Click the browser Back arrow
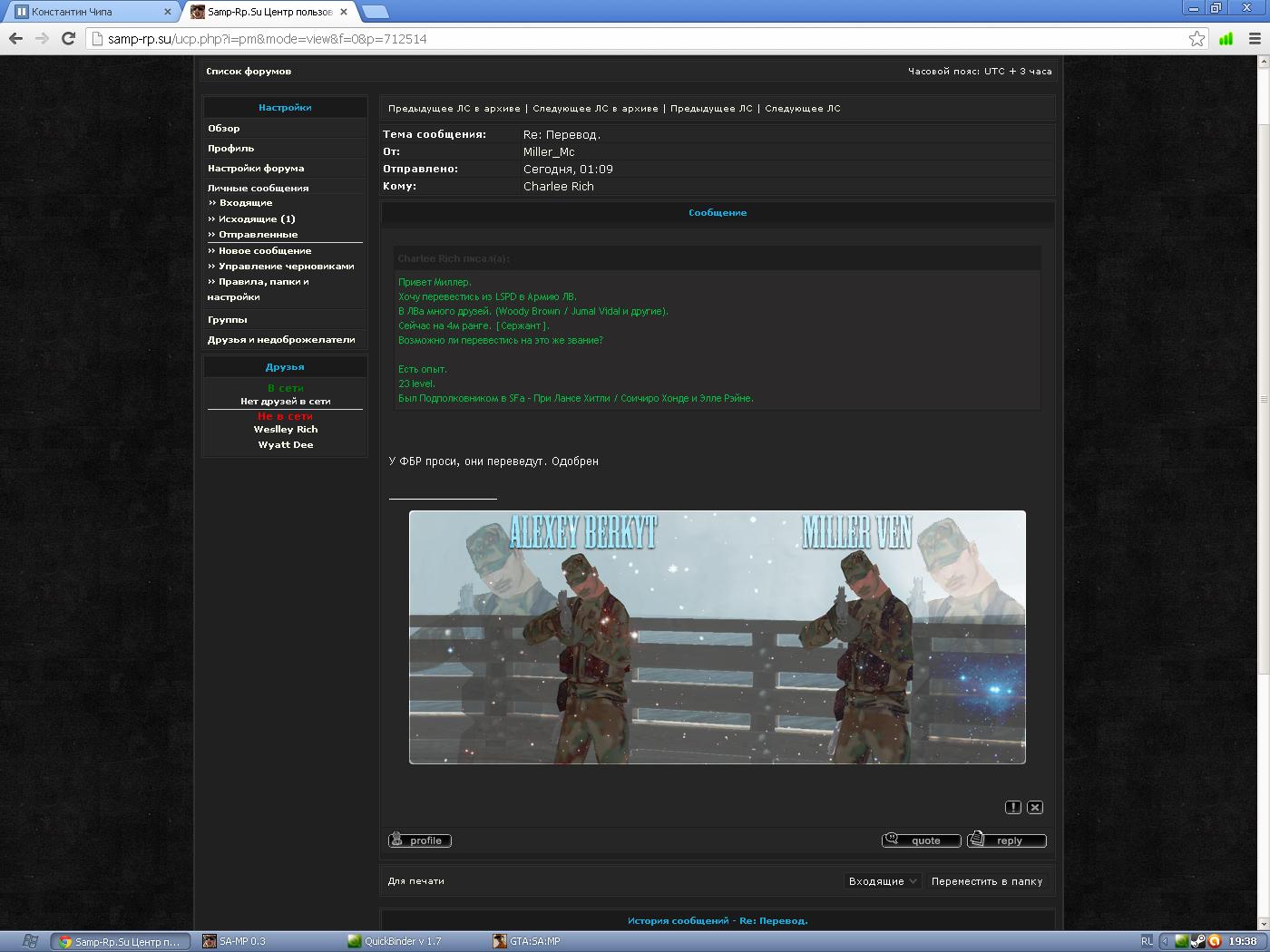The height and width of the screenshot is (952, 1270). pos(15,38)
